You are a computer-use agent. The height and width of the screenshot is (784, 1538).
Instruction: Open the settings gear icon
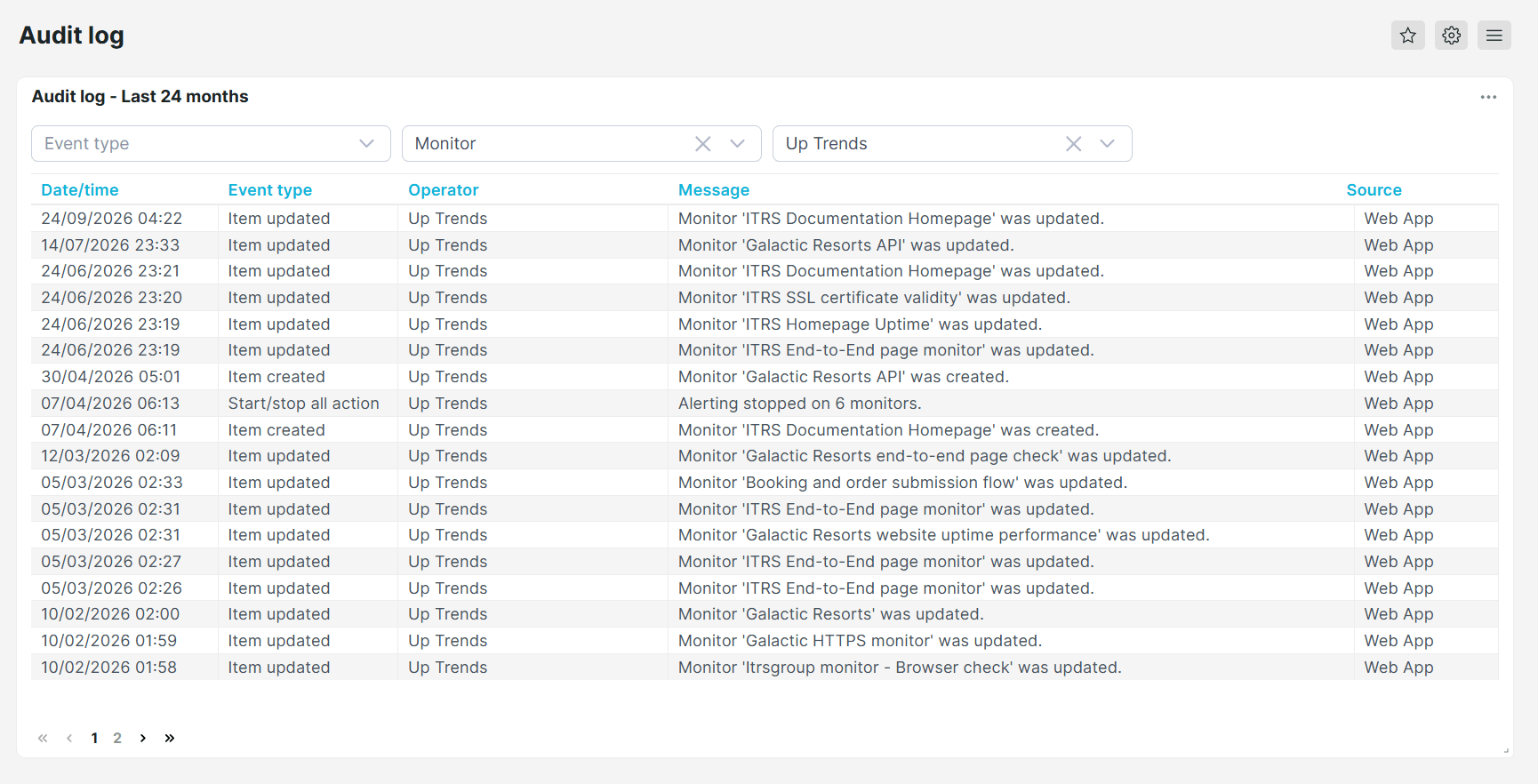click(x=1451, y=36)
